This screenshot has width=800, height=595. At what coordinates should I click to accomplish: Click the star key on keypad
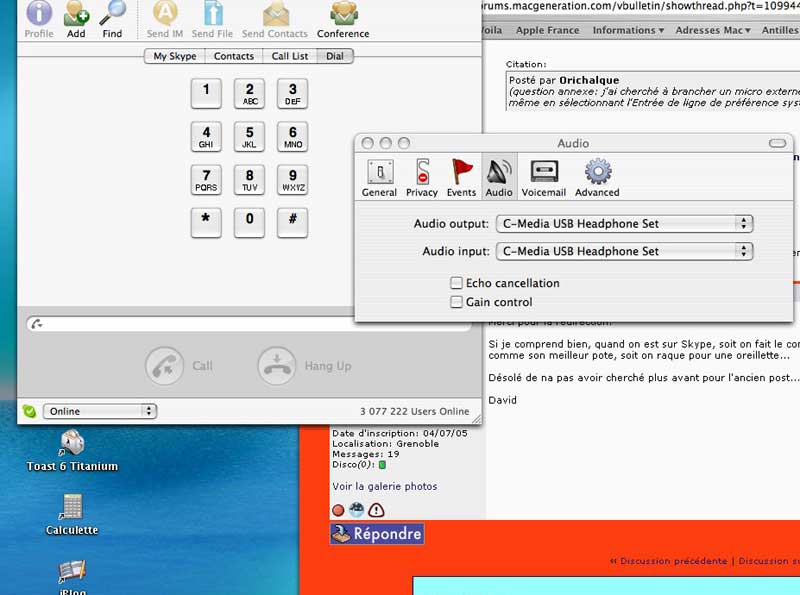click(206, 223)
